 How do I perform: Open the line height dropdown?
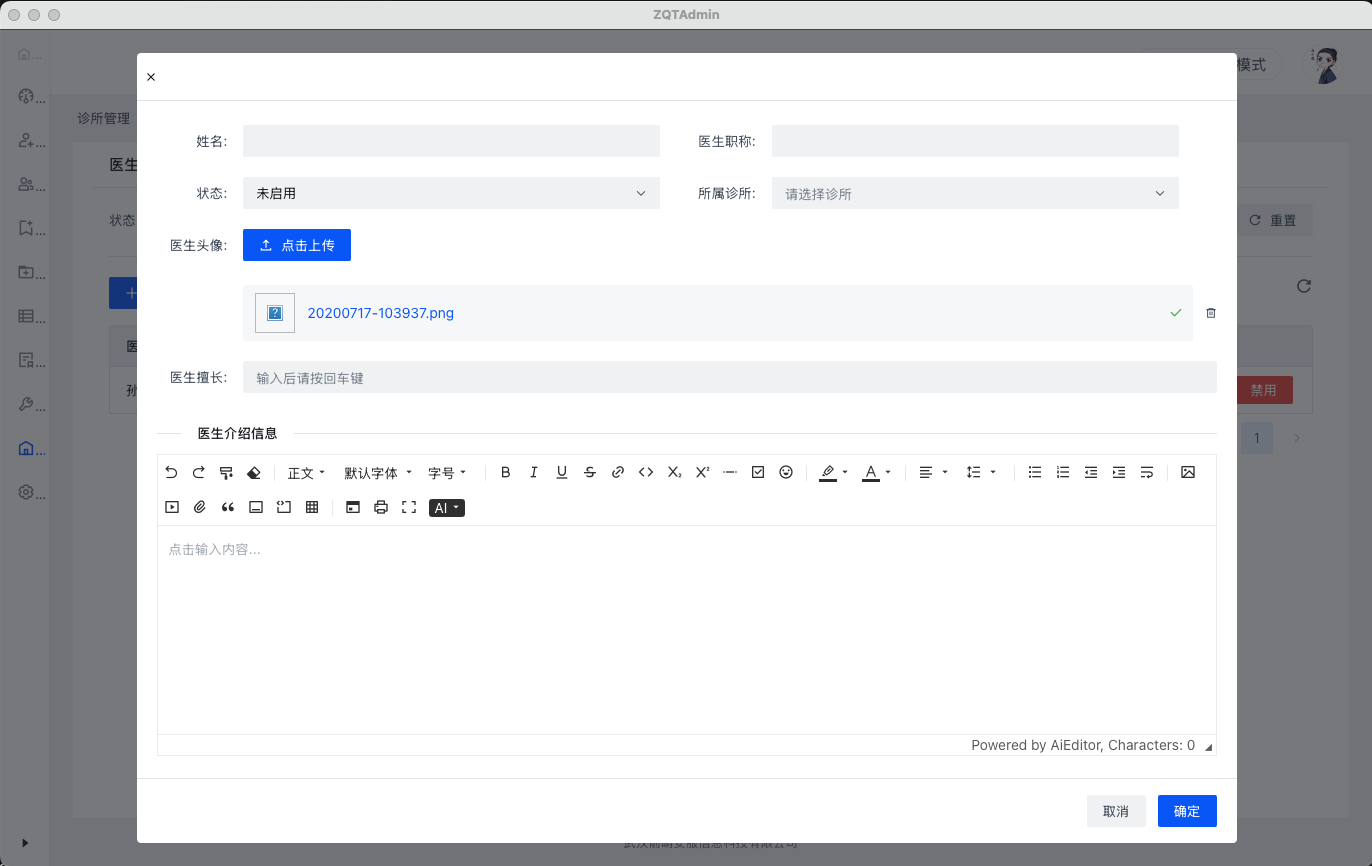click(980, 472)
